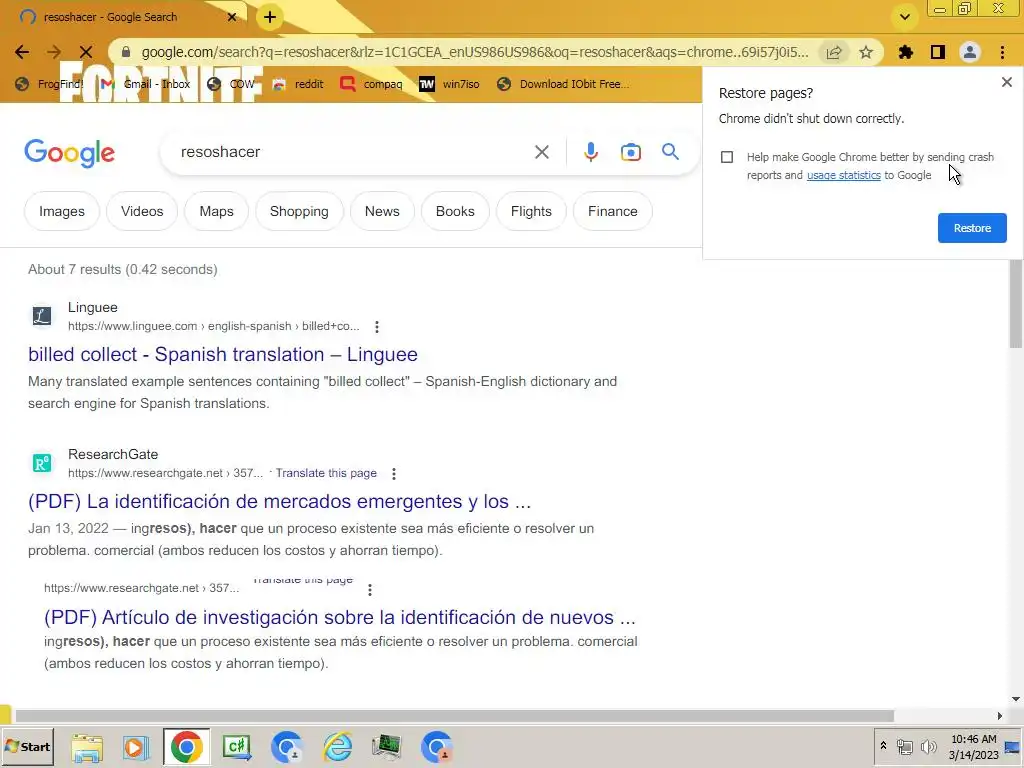The height and width of the screenshot is (768, 1024).
Task: Open the monitor-icon program in the taskbar
Action: click(x=387, y=747)
